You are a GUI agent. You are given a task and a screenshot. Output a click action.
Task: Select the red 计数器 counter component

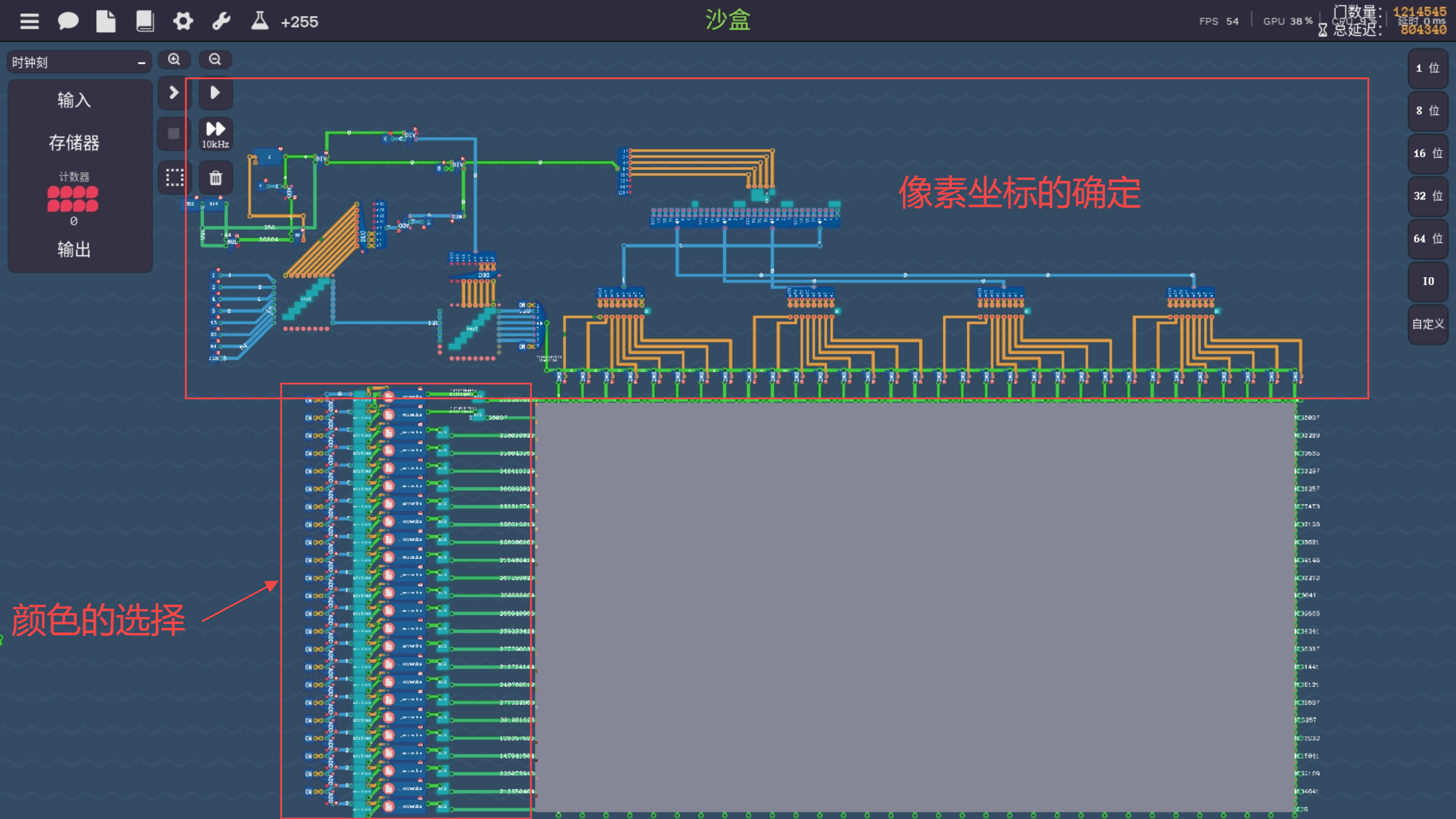(x=73, y=199)
